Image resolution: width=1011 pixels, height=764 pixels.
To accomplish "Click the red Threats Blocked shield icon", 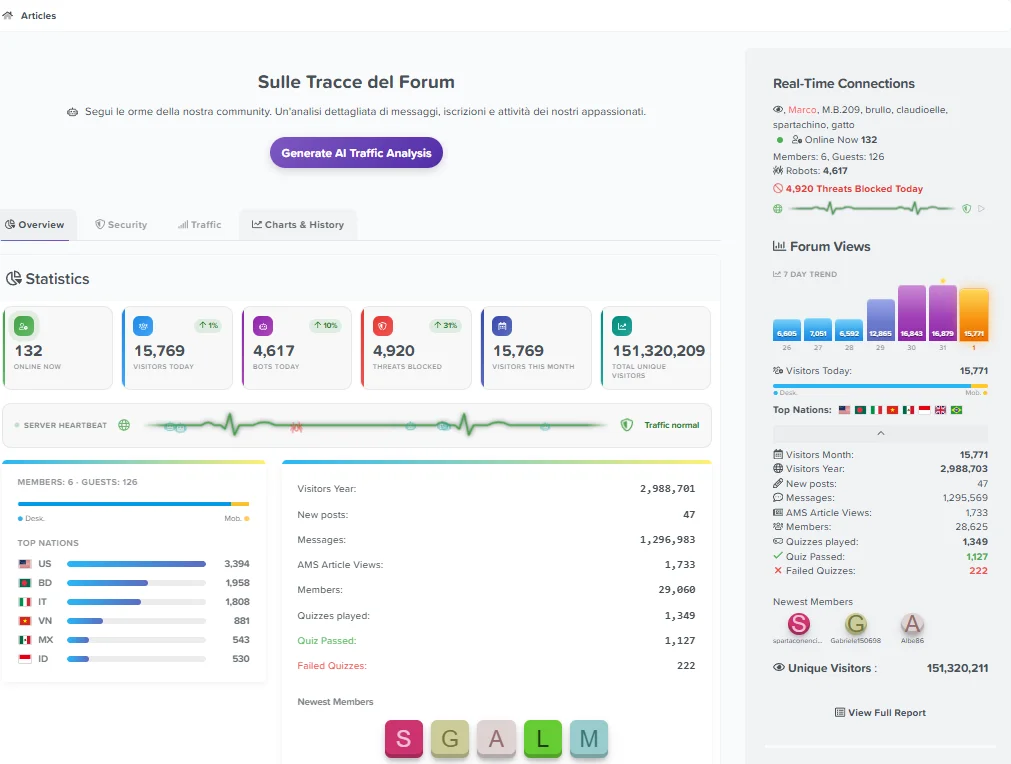I will (x=383, y=326).
